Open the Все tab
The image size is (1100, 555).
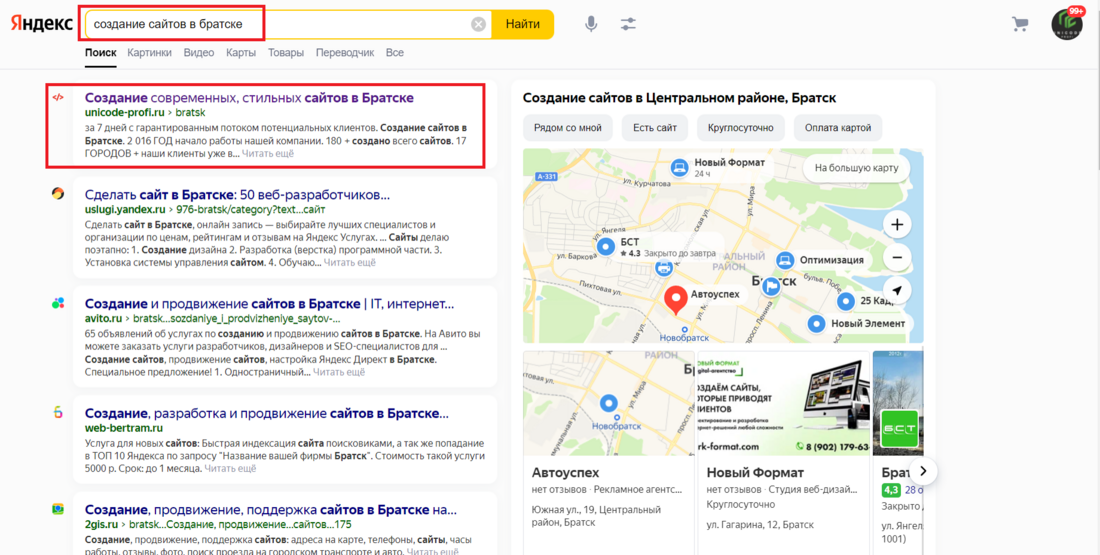click(x=394, y=53)
